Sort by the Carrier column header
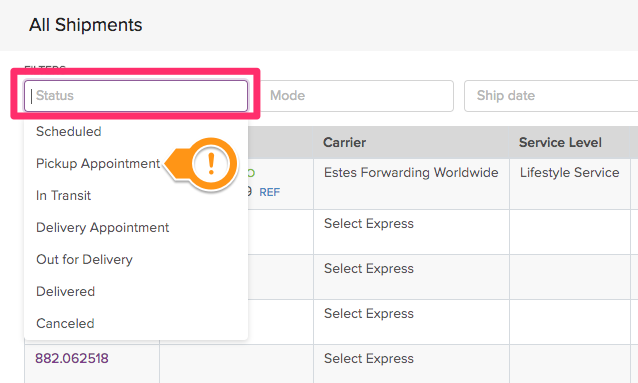 point(344,142)
